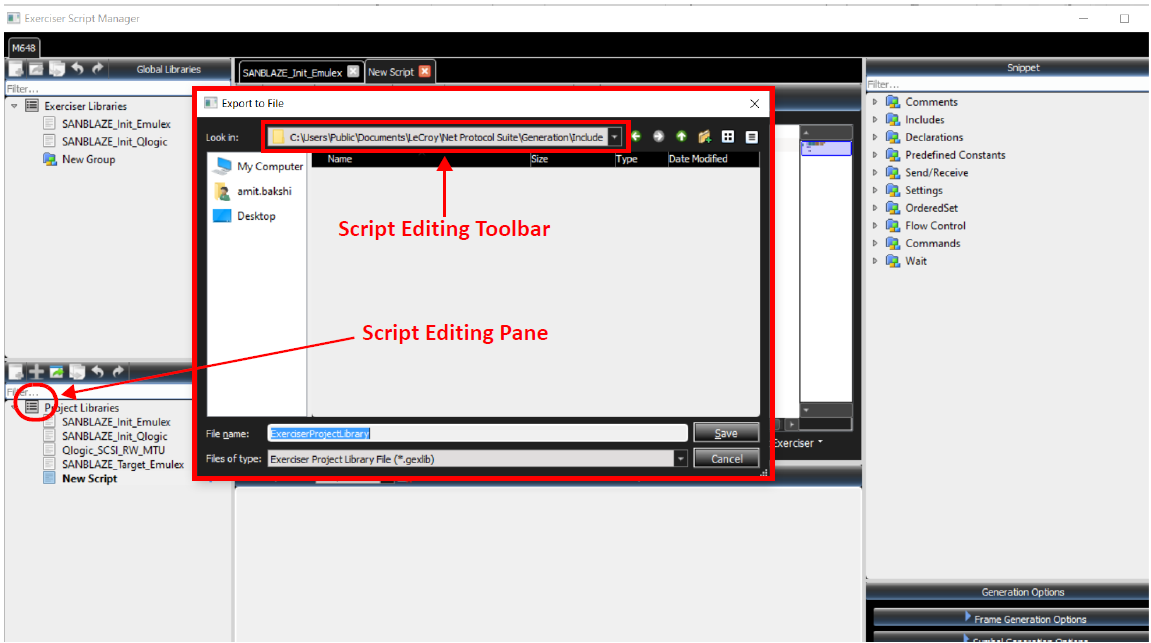Image resolution: width=1151 pixels, height=643 pixels.
Task: Select New Script in Project Libraries
Action: pyautogui.click(x=89, y=479)
